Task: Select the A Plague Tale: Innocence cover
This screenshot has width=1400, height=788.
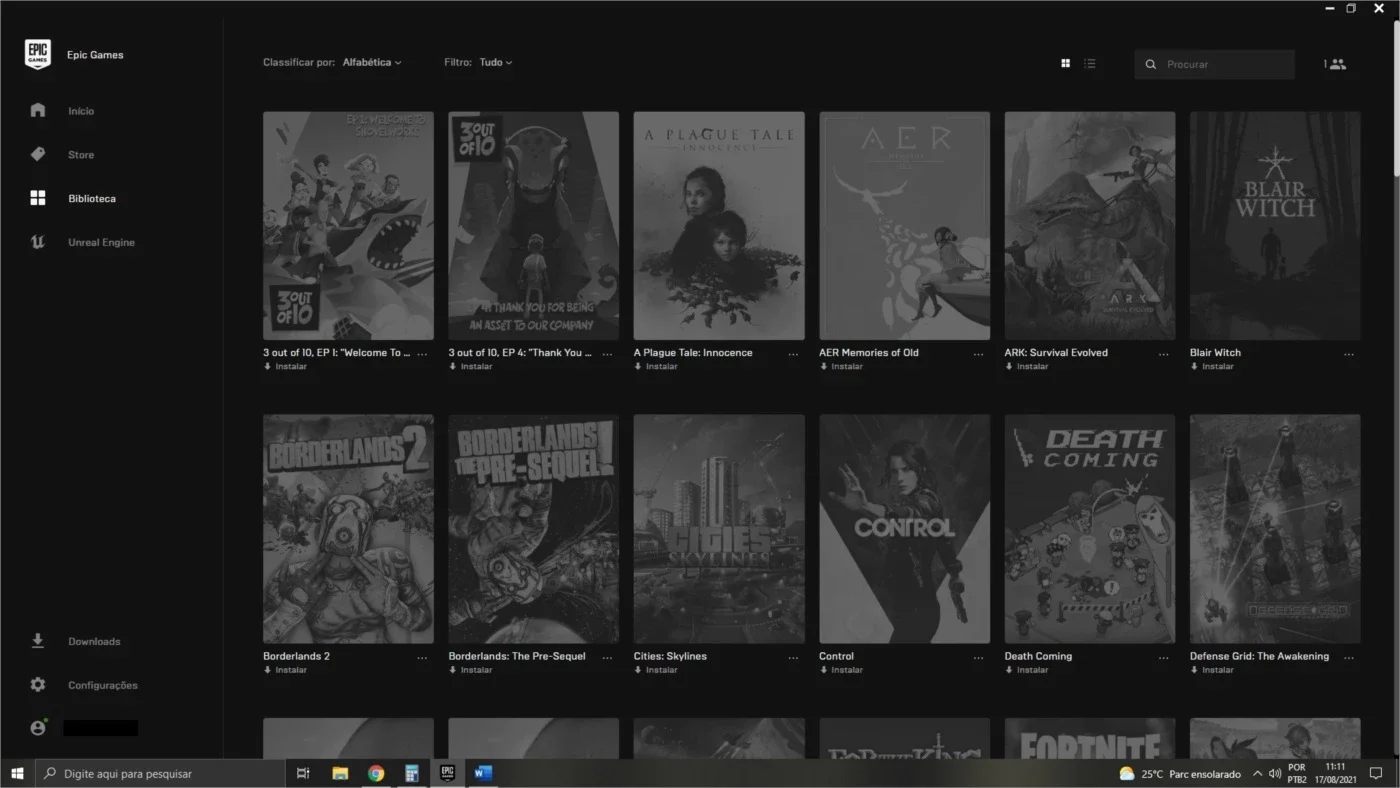Action: click(x=719, y=226)
